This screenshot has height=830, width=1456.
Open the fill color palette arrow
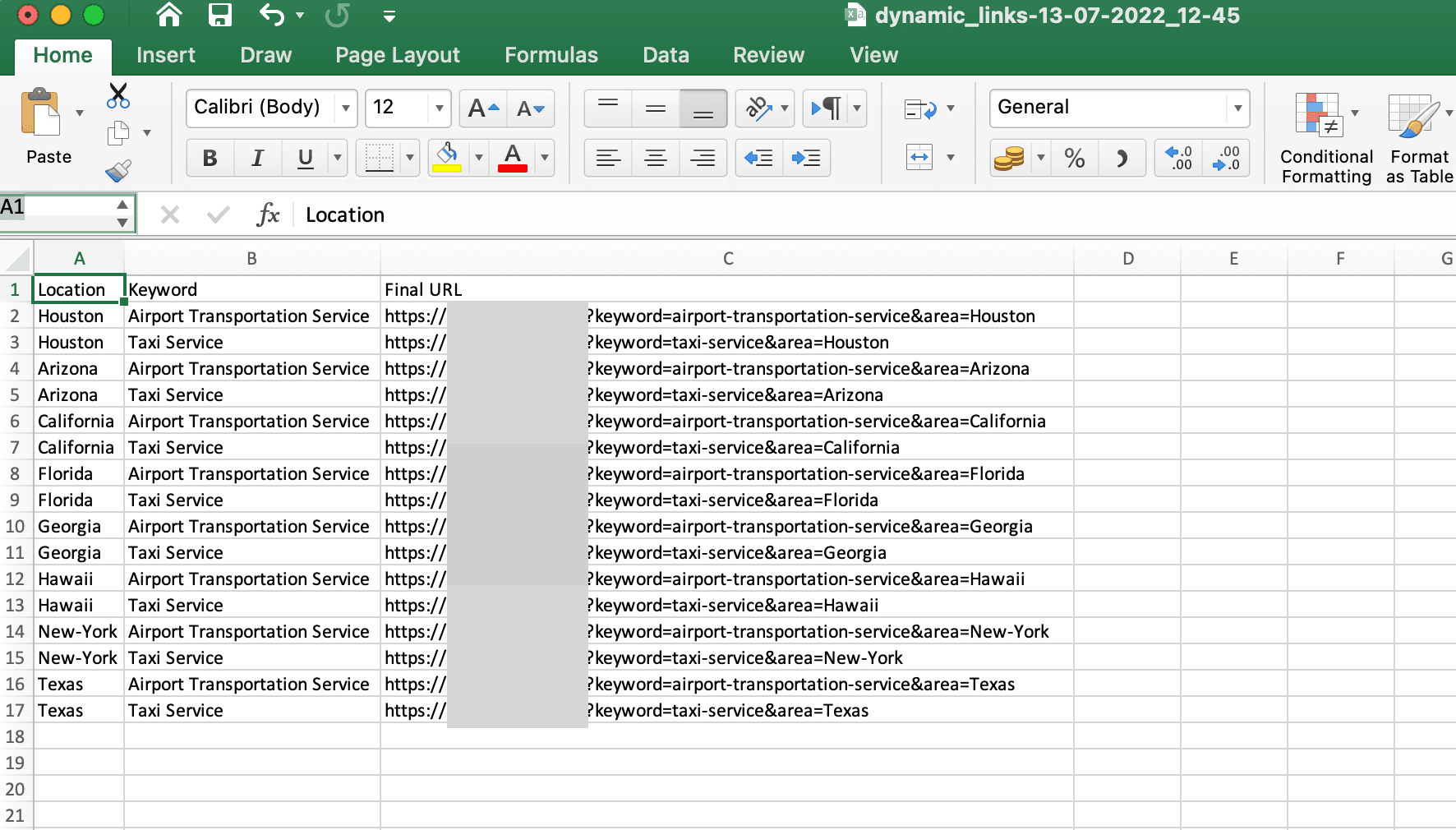tap(479, 158)
